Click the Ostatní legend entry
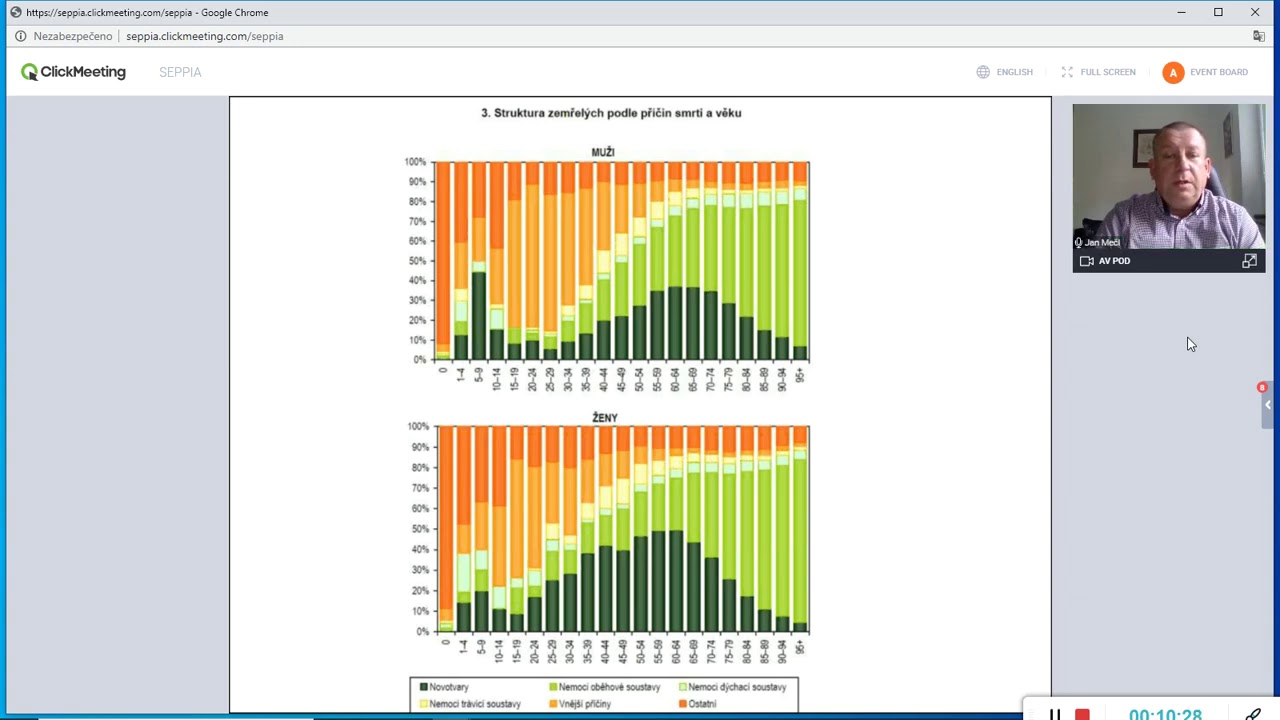Screen dimensions: 1280x720 698,704
